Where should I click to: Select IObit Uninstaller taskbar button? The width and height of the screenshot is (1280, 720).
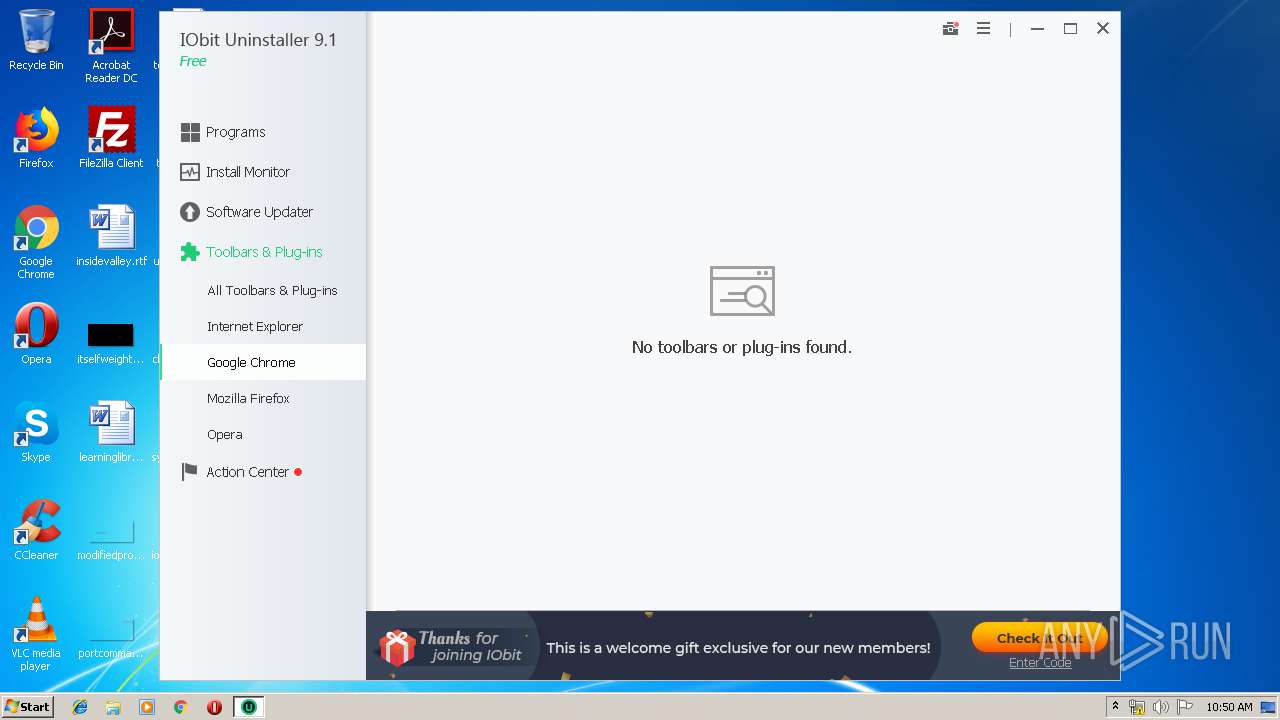coord(249,707)
